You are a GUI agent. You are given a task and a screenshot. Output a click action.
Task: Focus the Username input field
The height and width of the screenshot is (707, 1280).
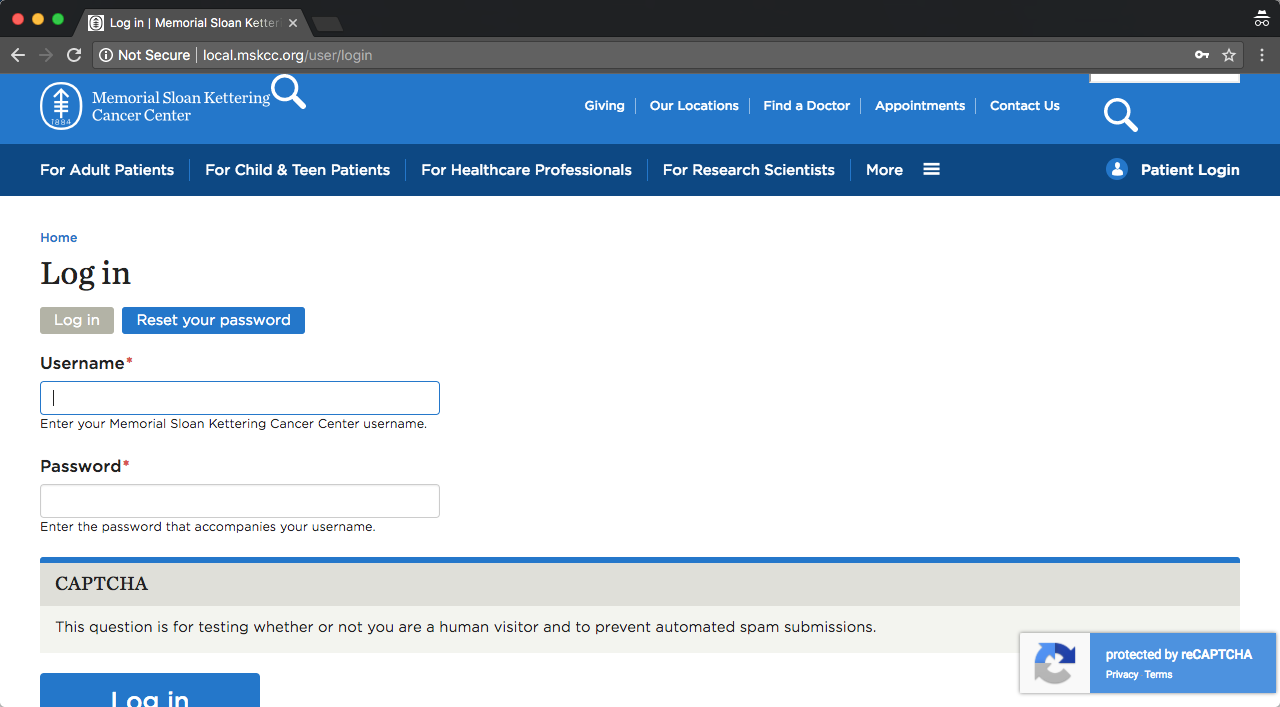[240, 398]
